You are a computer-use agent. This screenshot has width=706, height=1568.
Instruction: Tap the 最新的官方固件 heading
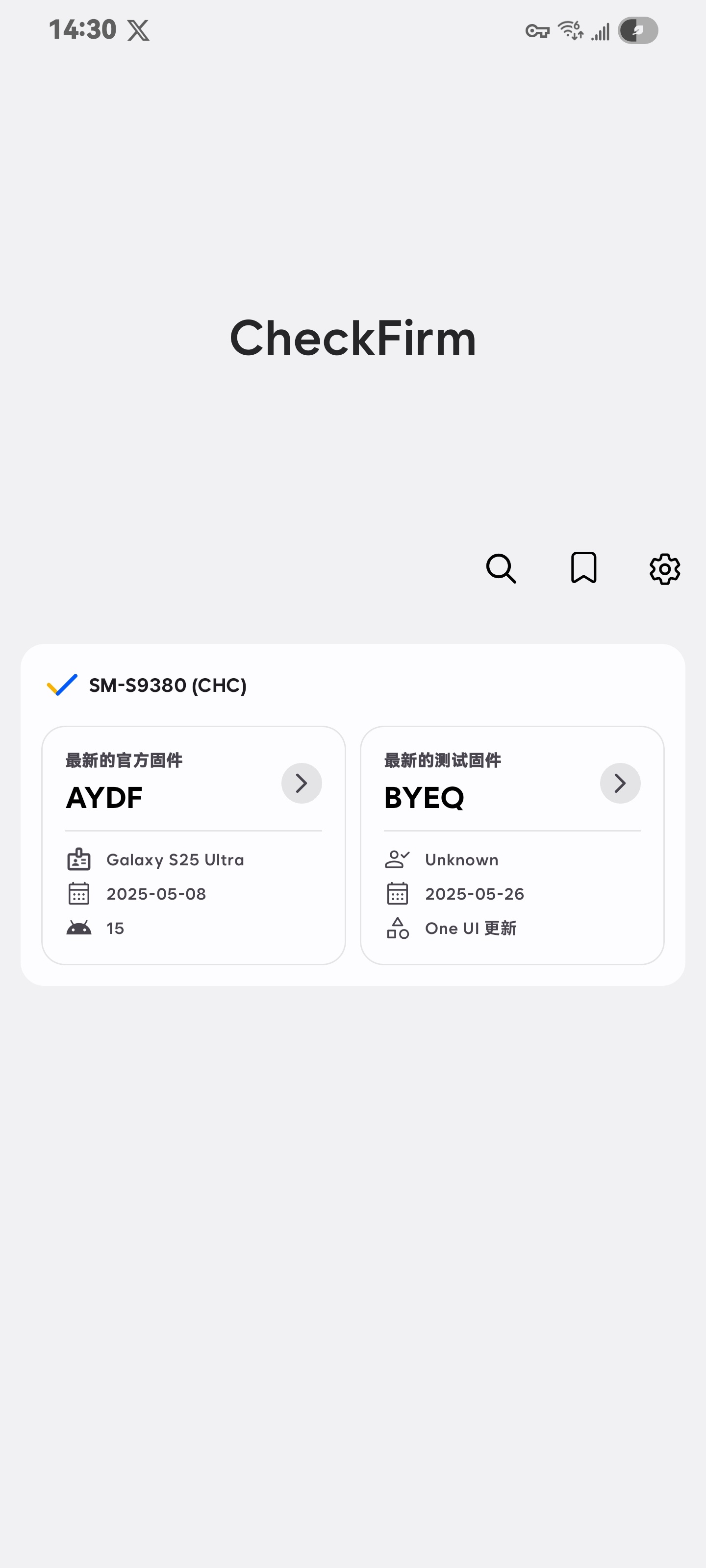124,760
